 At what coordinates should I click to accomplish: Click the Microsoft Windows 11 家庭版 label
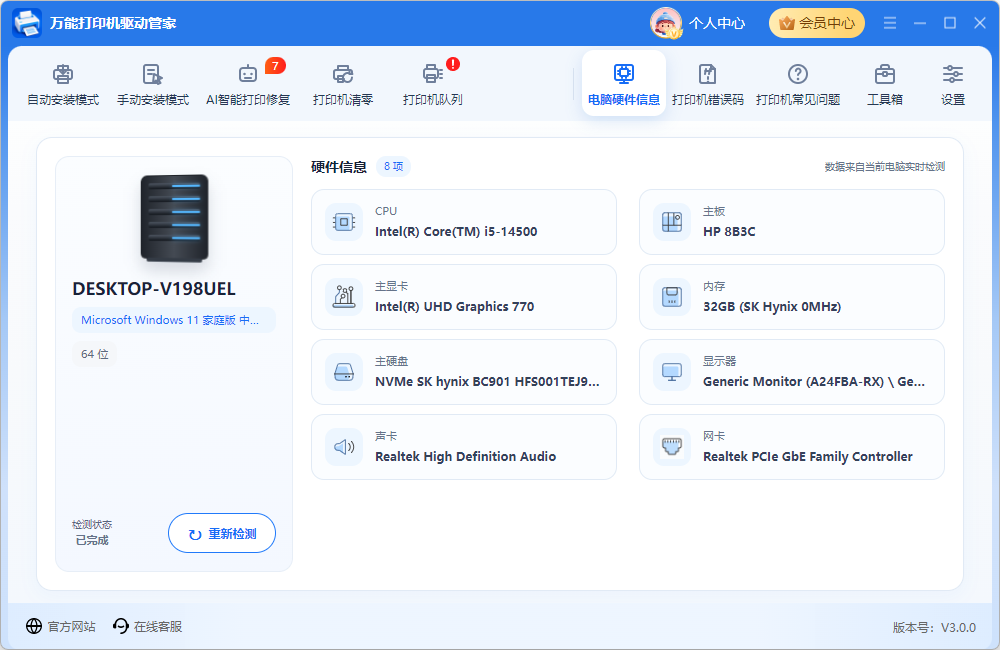(x=173, y=320)
